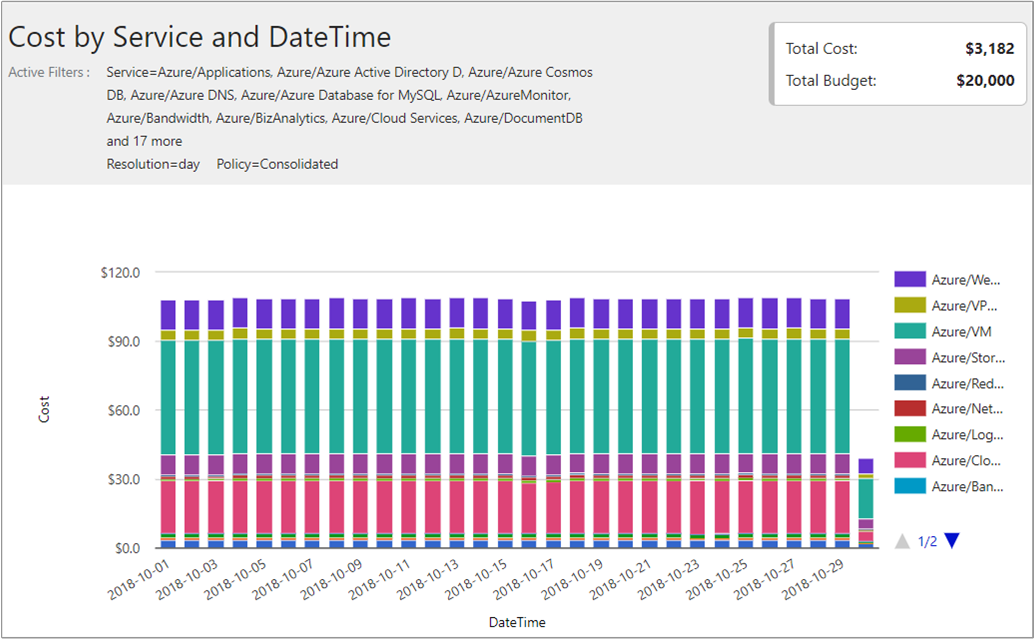The height and width of the screenshot is (639, 1035).
Task: Click the Total Cost value $3,182
Action: pyautogui.click(x=989, y=48)
